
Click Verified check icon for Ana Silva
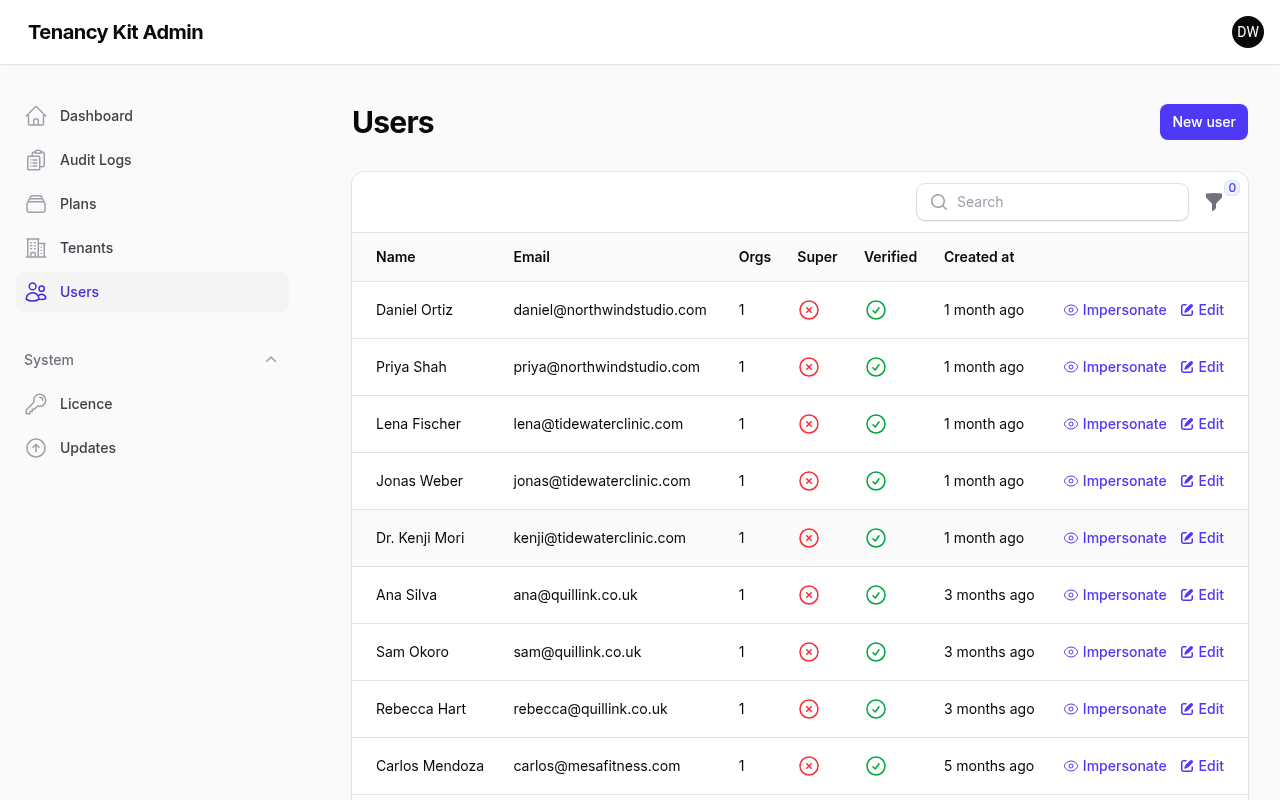pos(876,595)
